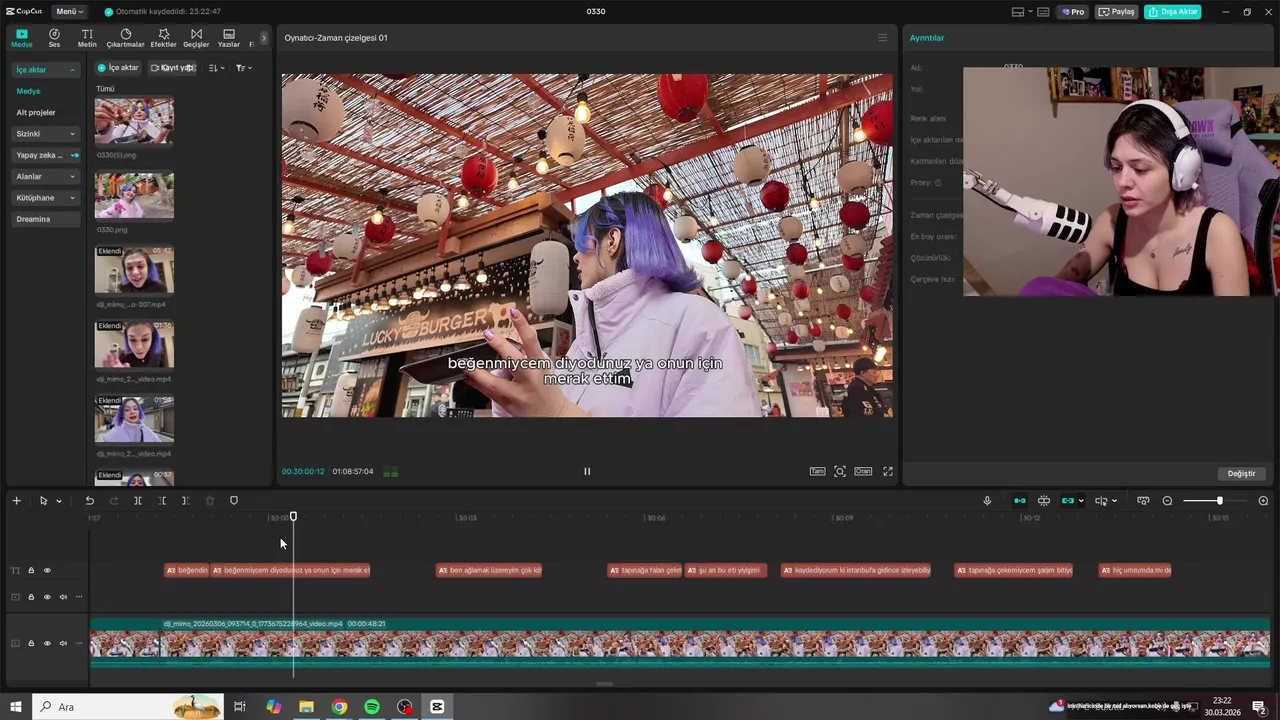Click the Tam quality button in player
The height and width of the screenshot is (720, 1280).
coord(817,471)
